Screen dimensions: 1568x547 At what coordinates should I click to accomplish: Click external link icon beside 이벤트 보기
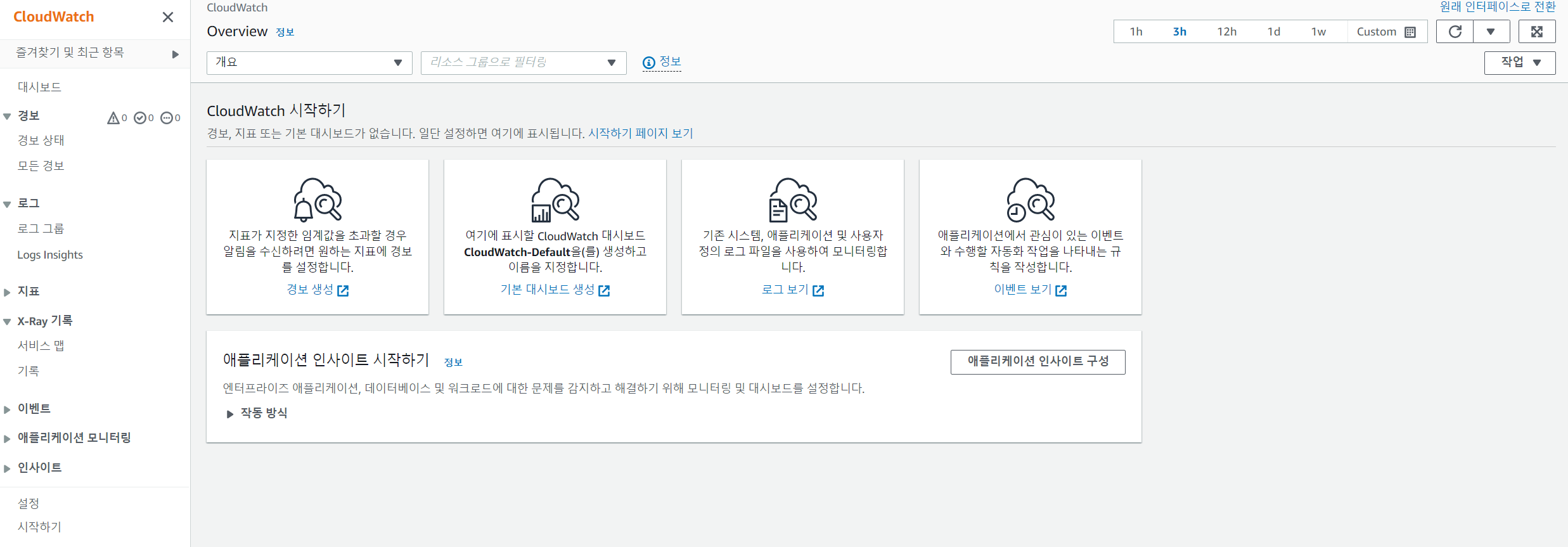click(x=1061, y=290)
